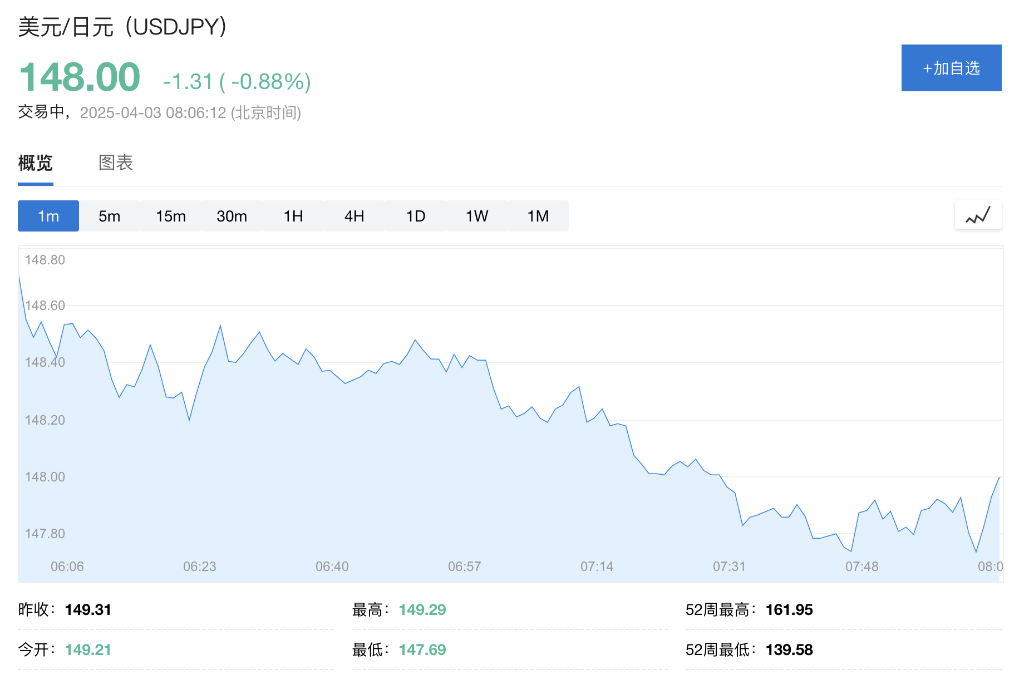Select the 4H timeframe button

tap(354, 216)
